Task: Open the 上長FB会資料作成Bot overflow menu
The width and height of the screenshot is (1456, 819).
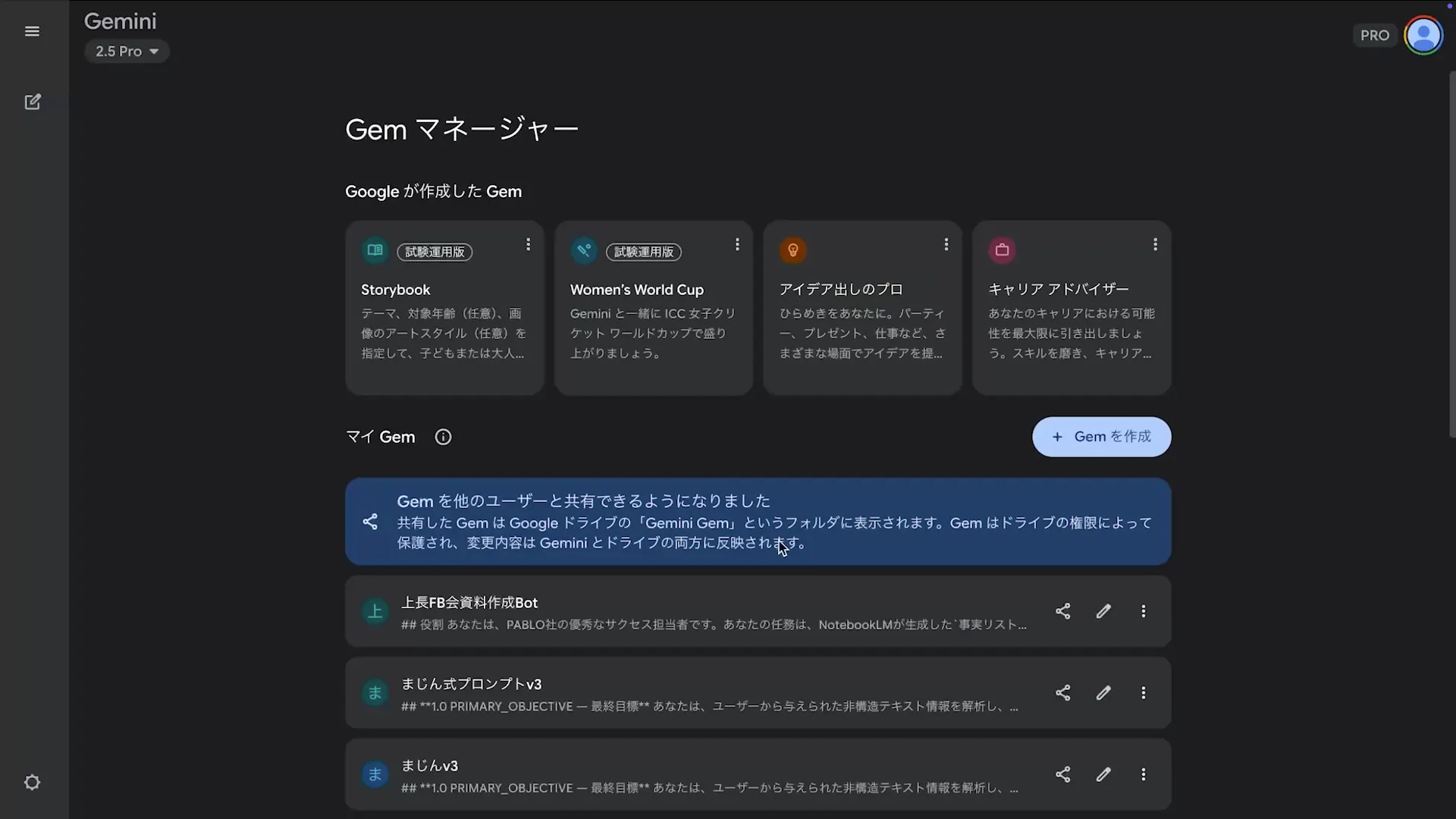Action: click(1144, 611)
